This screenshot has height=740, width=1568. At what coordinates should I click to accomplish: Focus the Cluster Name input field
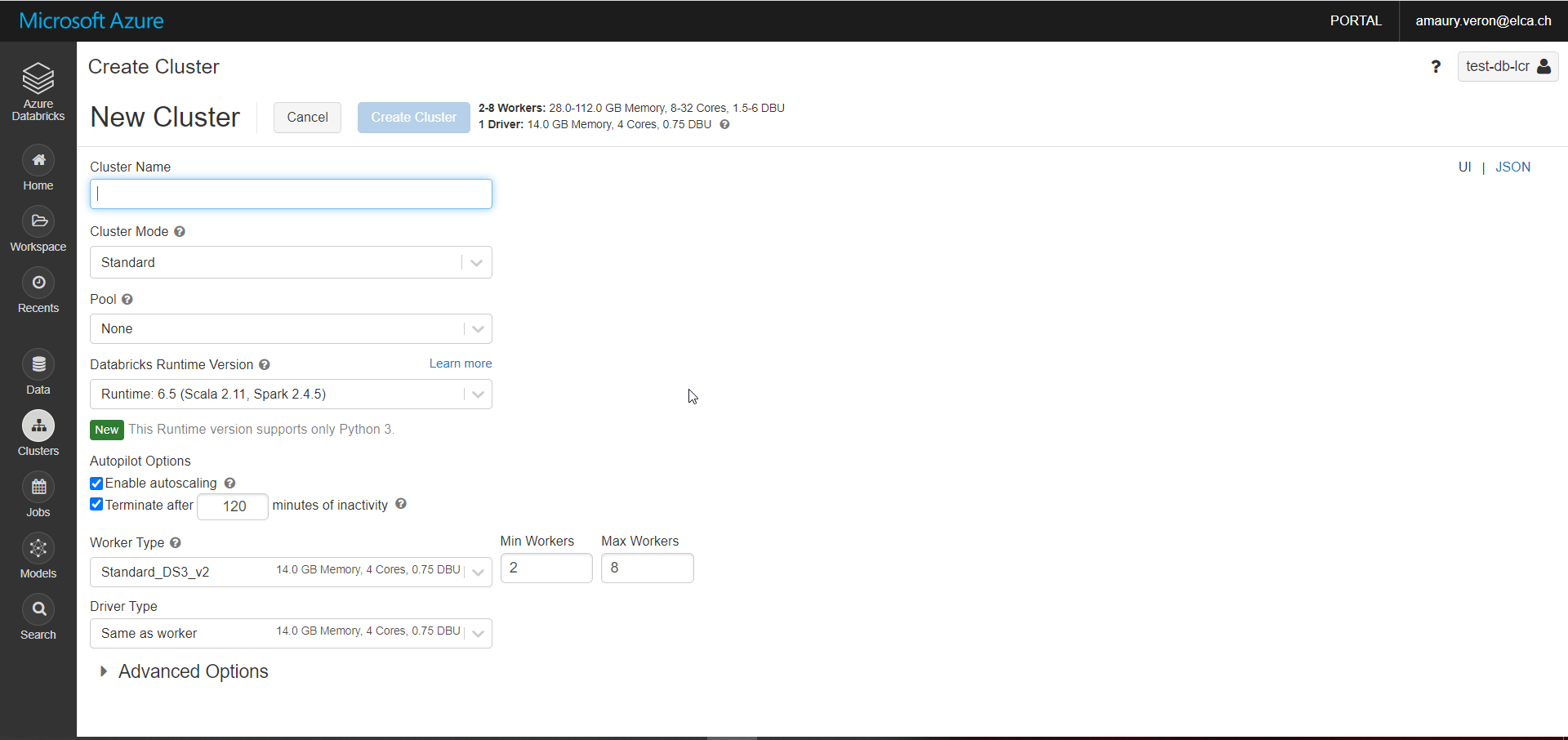tap(291, 194)
